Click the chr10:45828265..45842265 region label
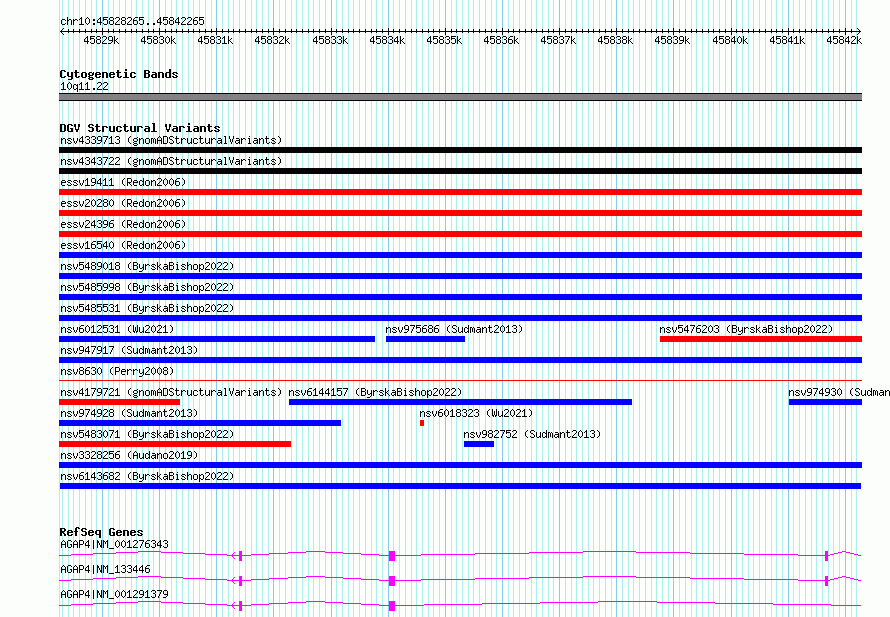The width and height of the screenshot is (890, 617). tap(132, 21)
